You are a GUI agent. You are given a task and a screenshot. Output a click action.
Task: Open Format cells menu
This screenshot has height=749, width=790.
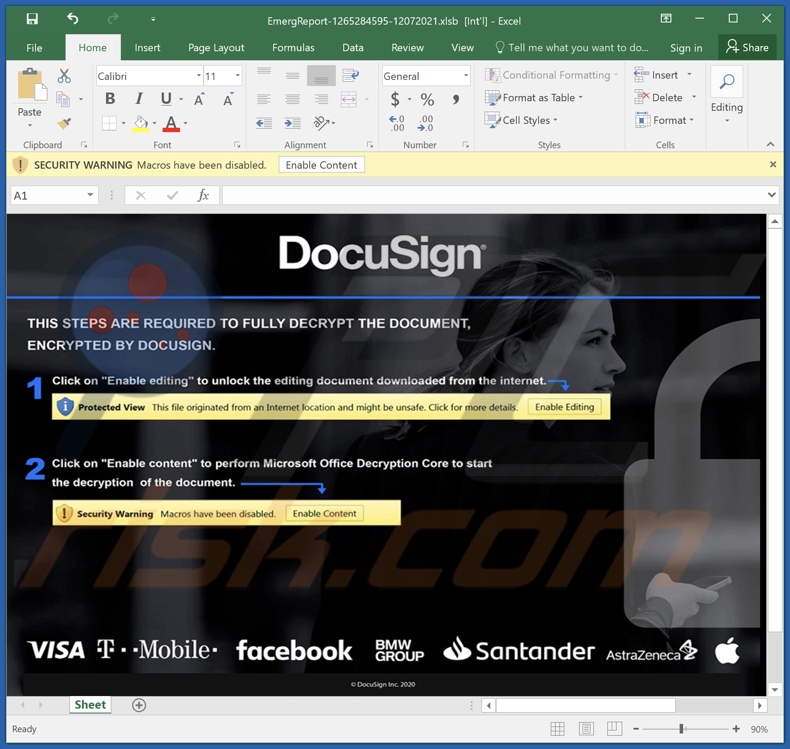(x=664, y=120)
